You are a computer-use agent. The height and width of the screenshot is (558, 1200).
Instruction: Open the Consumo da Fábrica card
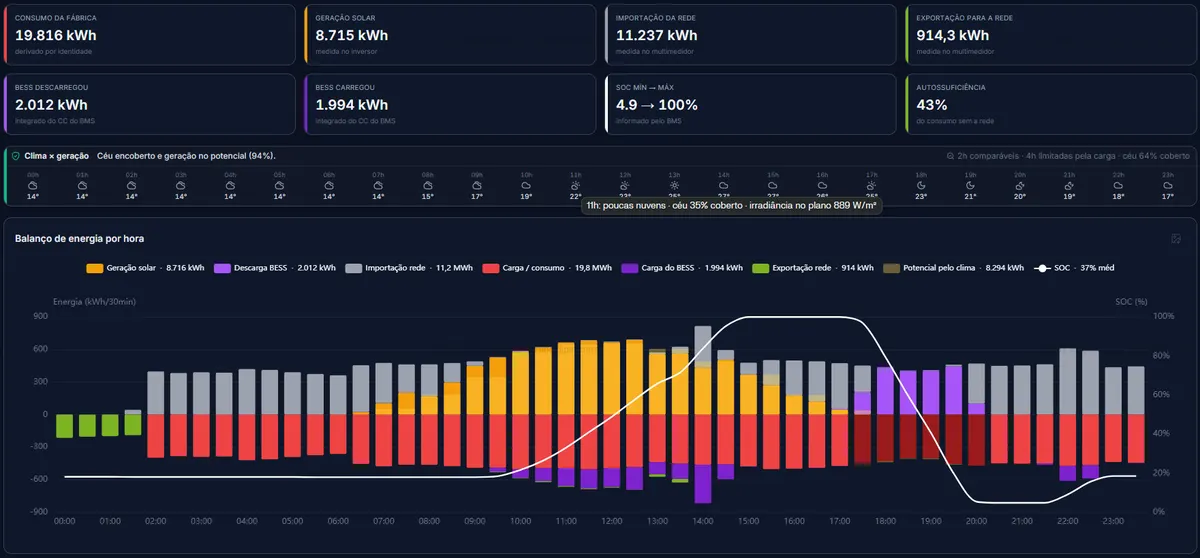(x=150, y=34)
